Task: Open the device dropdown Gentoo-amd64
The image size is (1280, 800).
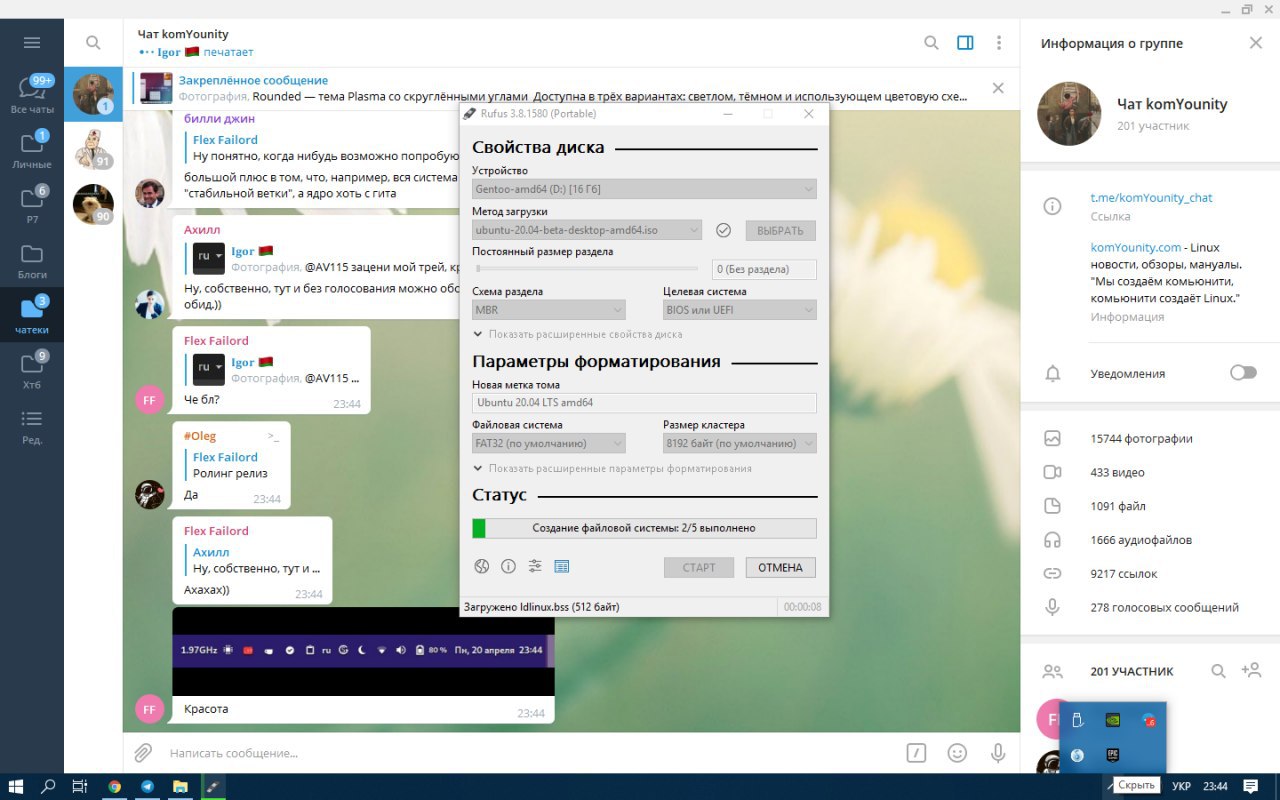Action: coord(644,189)
